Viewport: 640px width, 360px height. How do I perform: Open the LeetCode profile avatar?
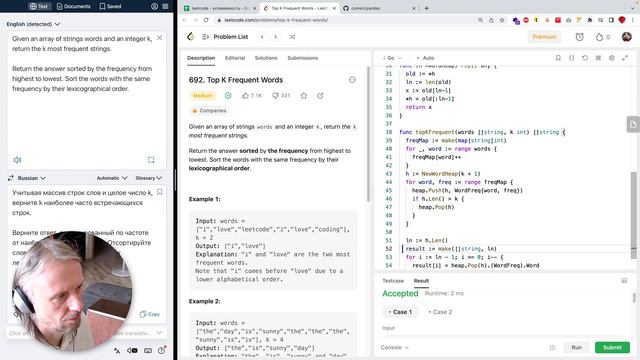pyautogui.click(x=627, y=37)
